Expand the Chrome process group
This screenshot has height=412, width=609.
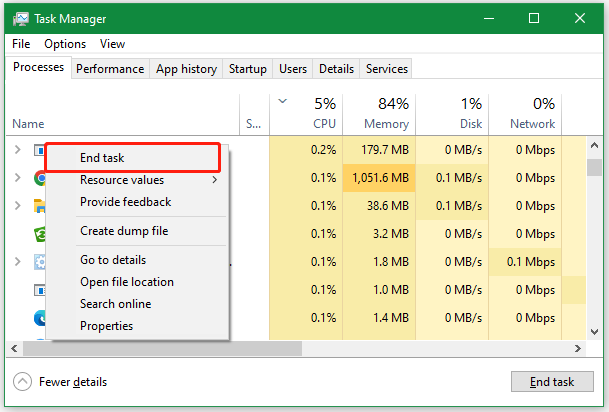(17, 177)
